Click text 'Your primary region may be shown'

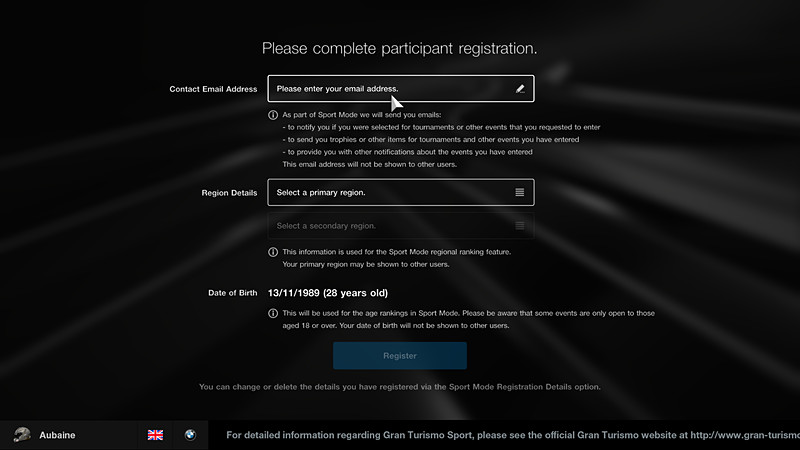[366, 264]
